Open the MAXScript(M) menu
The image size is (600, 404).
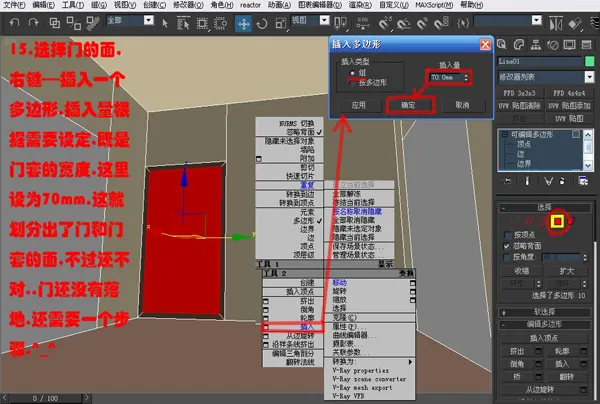pyautogui.click(x=434, y=5)
